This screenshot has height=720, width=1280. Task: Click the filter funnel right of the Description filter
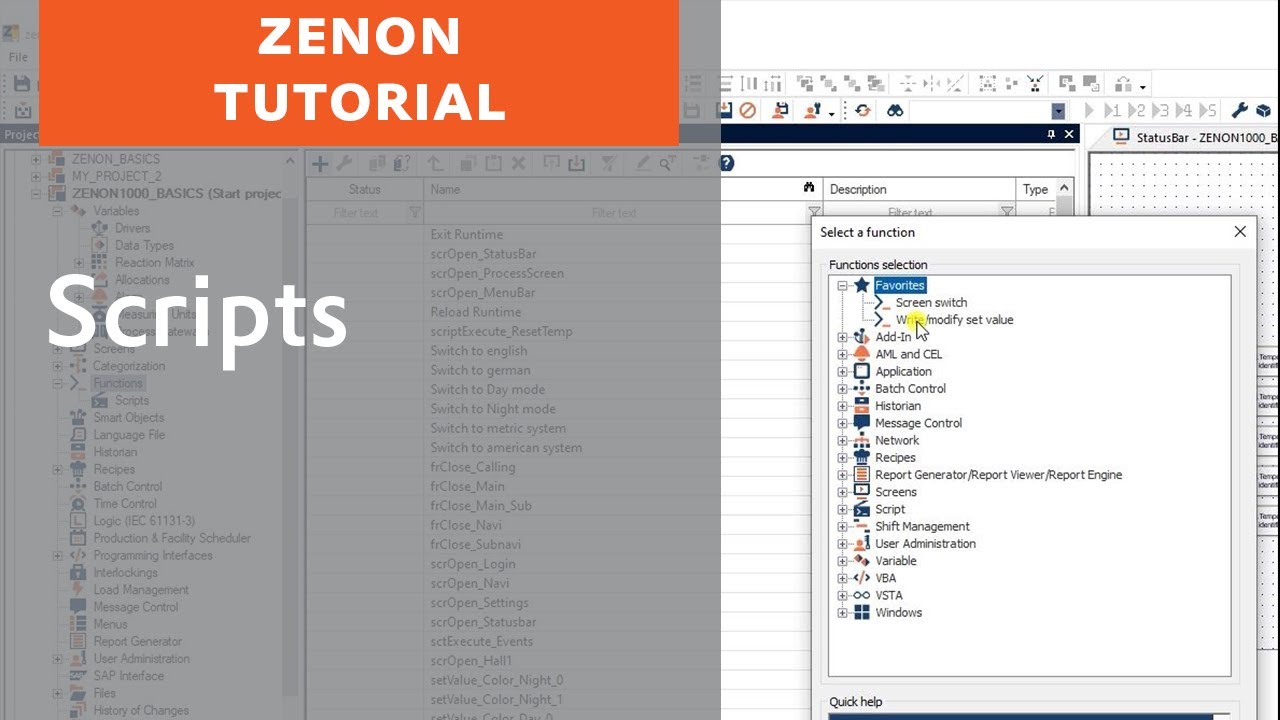pyautogui.click(x=1007, y=212)
